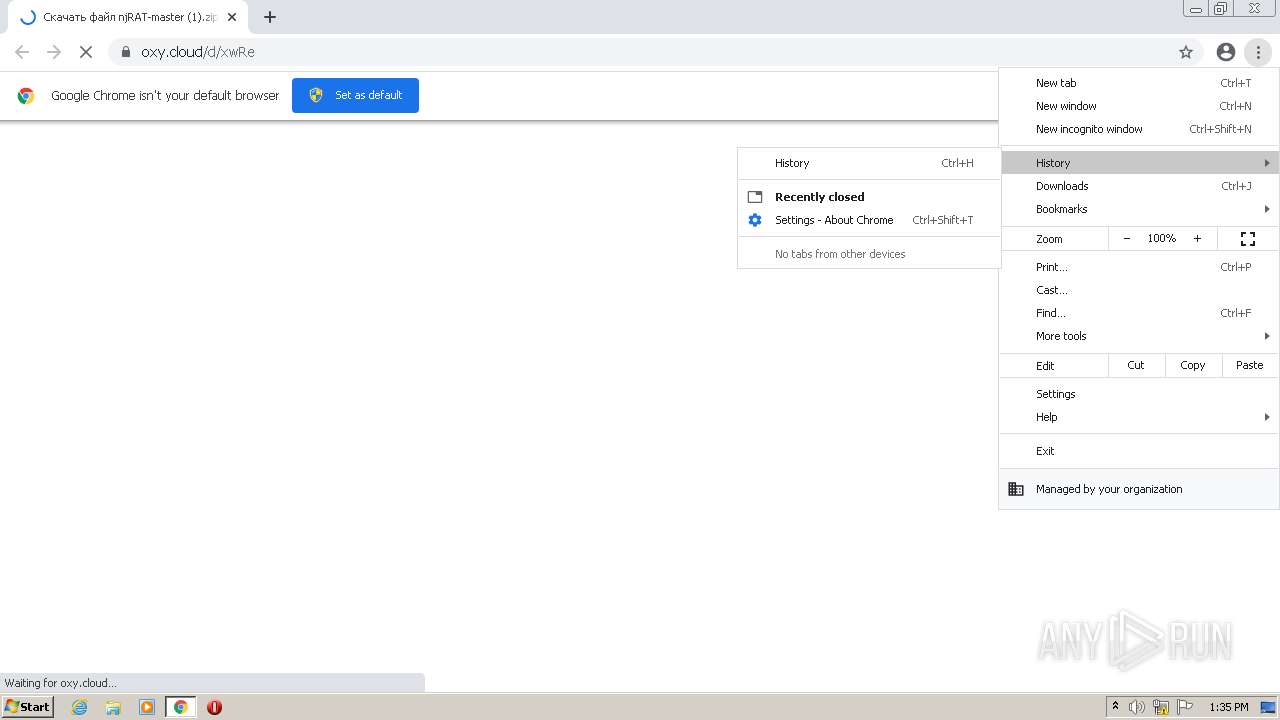Show hidden tray icons arrow
This screenshot has height=720, width=1280.
[x=1115, y=707]
